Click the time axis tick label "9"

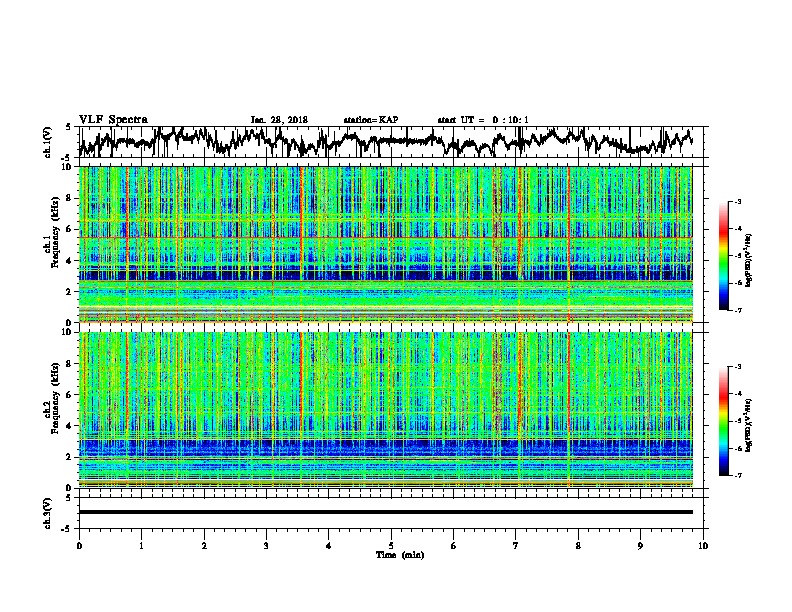pos(640,546)
